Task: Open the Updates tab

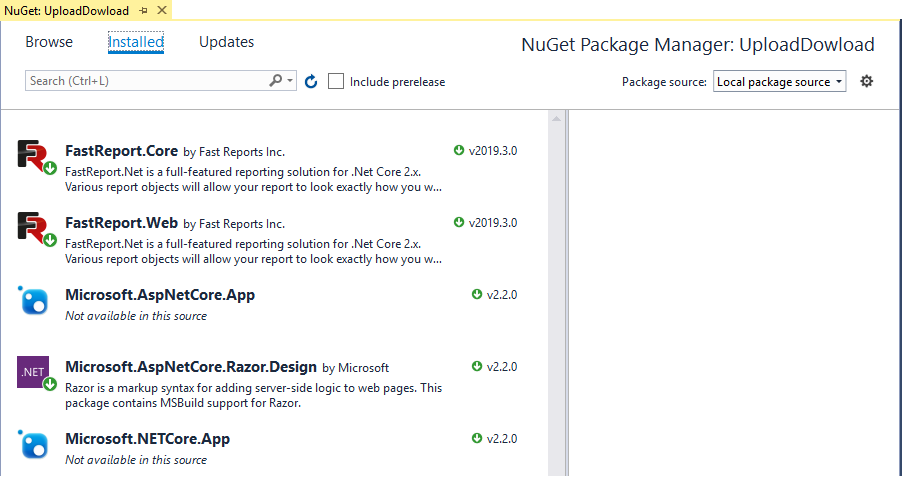Action: [x=227, y=42]
